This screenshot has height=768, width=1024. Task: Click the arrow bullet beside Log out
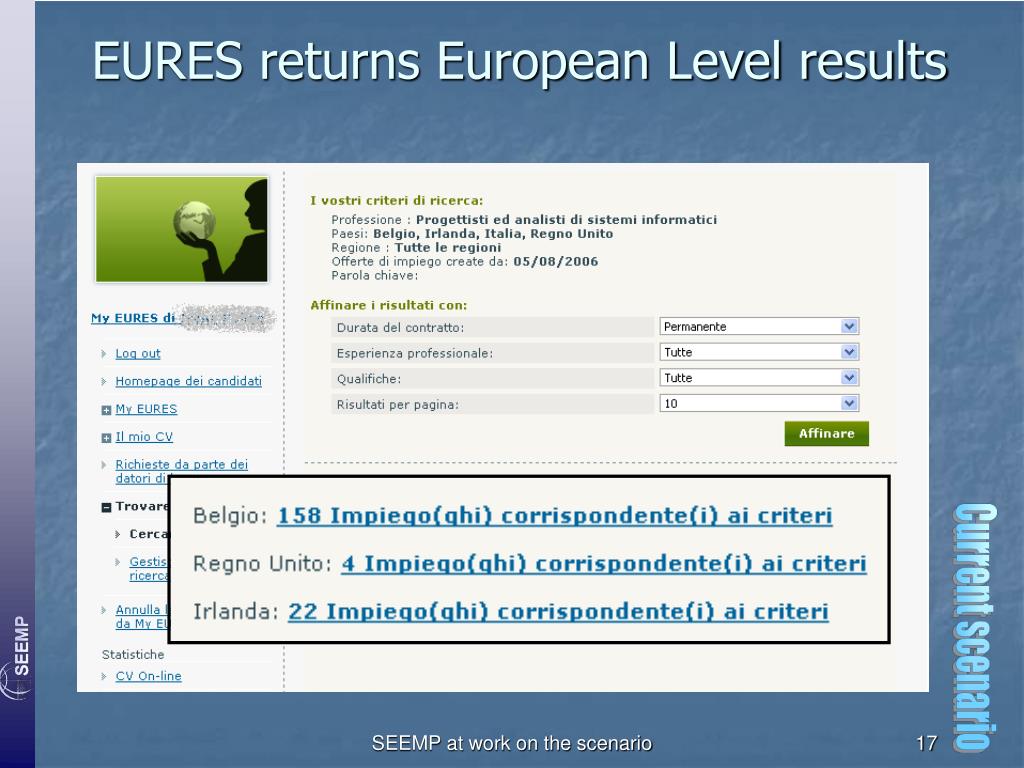(x=104, y=353)
